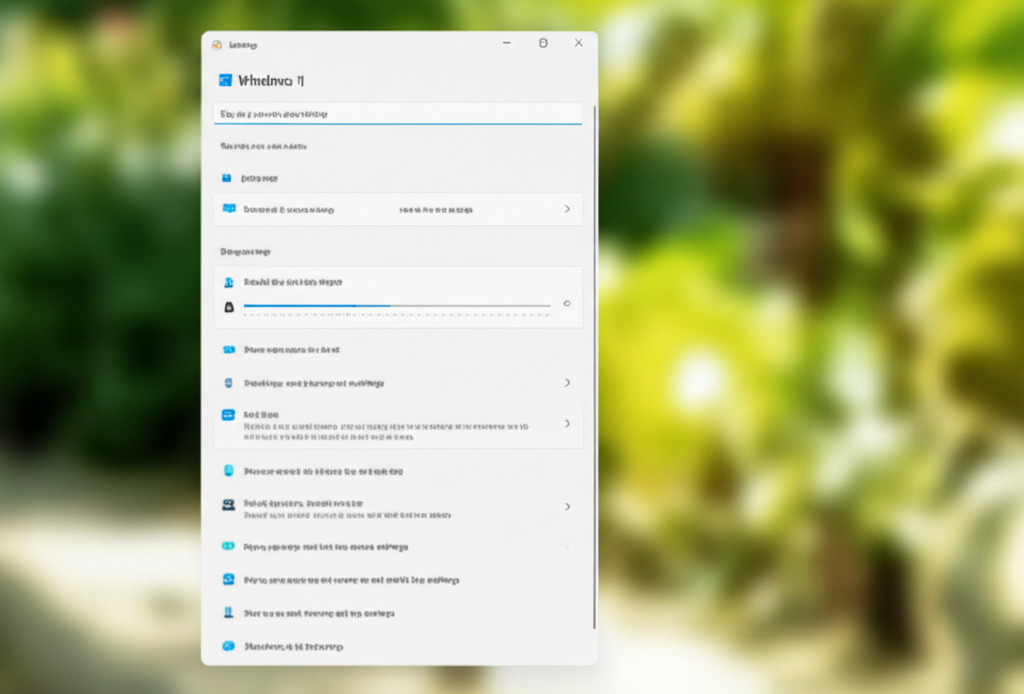Select the last list row at the window bottom
The height and width of the screenshot is (694, 1024).
(x=294, y=647)
